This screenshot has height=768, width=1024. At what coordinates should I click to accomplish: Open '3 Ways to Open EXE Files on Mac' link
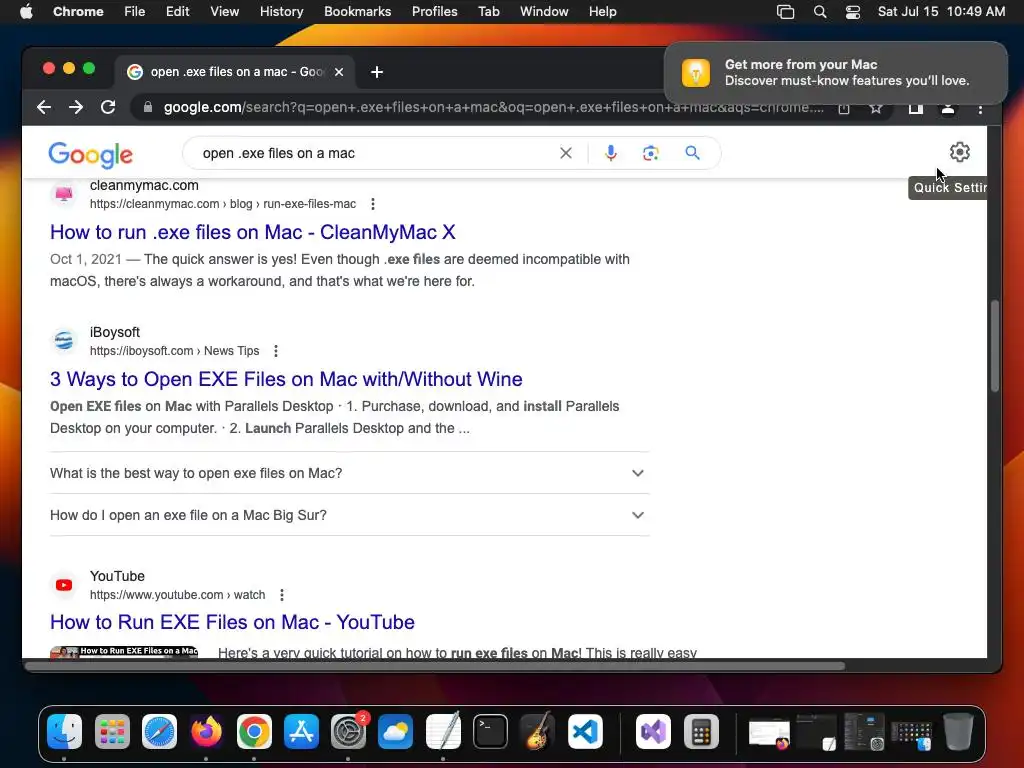(x=286, y=379)
